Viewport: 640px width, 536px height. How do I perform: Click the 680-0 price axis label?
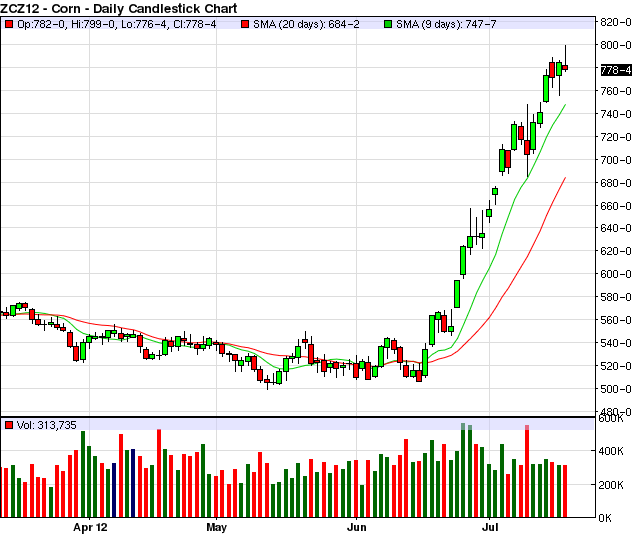(616, 183)
